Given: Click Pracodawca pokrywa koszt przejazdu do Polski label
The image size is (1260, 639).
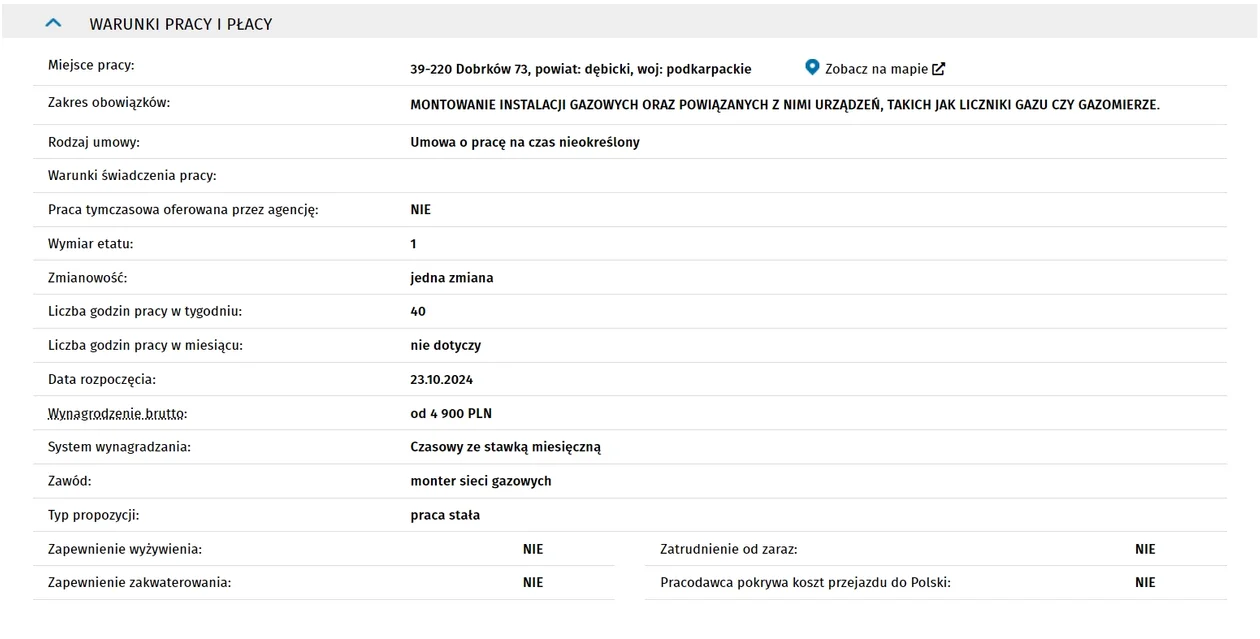Looking at the screenshot, I should pos(806,582).
